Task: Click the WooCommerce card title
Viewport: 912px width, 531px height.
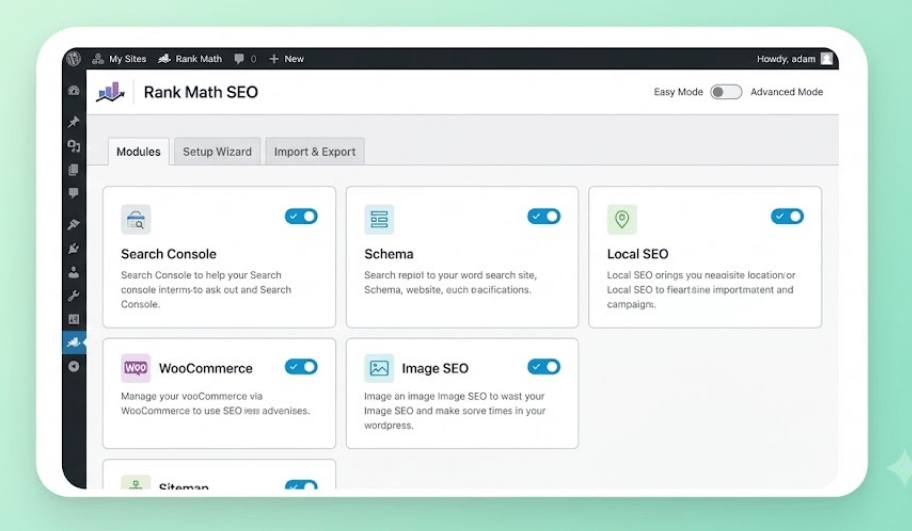Action: tap(206, 368)
